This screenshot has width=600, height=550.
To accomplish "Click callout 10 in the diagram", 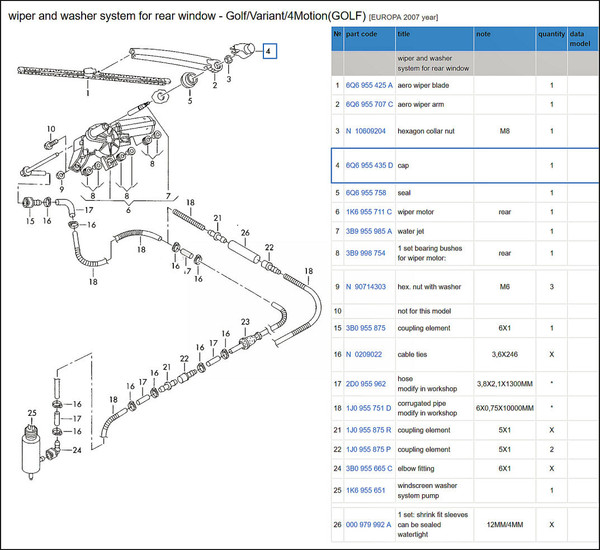I will click(x=50, y=129).
